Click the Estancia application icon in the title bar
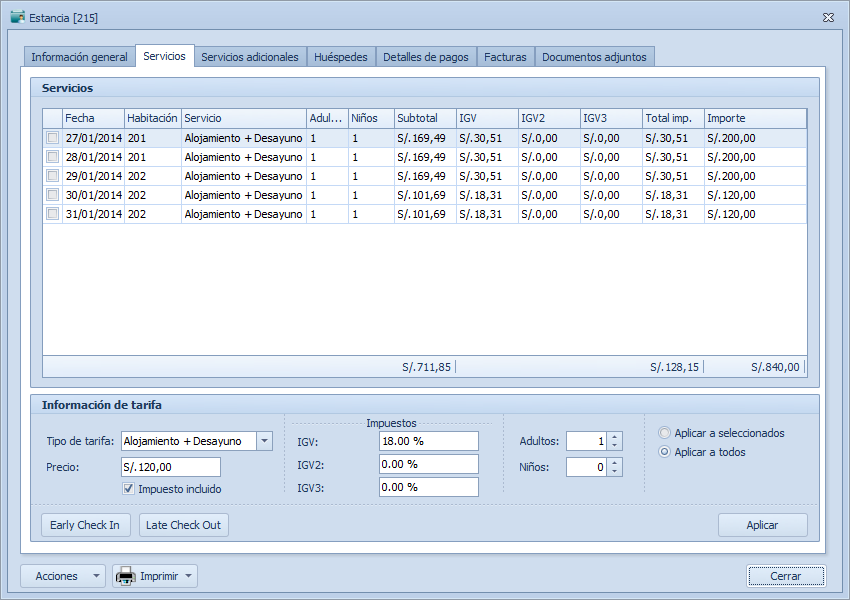Screen dimensions: 850x600 (x=15, y=16)
